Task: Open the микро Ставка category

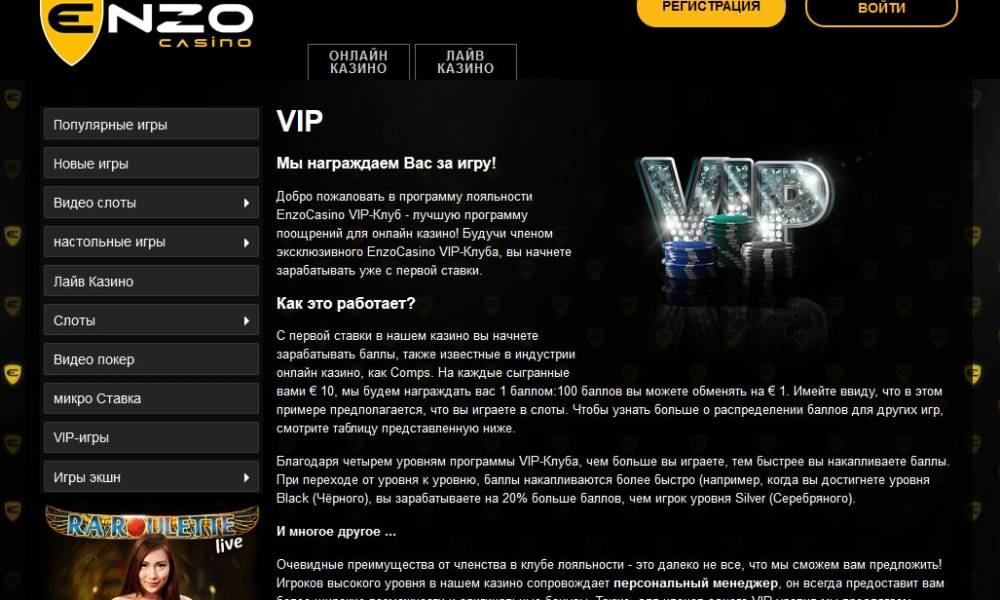Action: [x=151, y=399]
